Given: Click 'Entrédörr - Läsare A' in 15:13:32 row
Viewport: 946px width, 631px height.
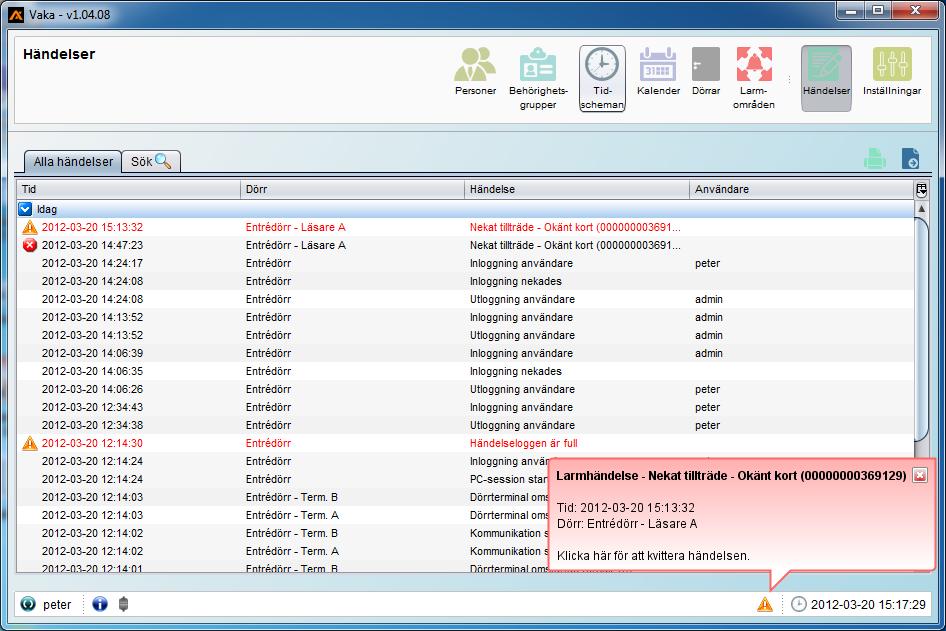Looking at the screenshot, I should 295,227.
